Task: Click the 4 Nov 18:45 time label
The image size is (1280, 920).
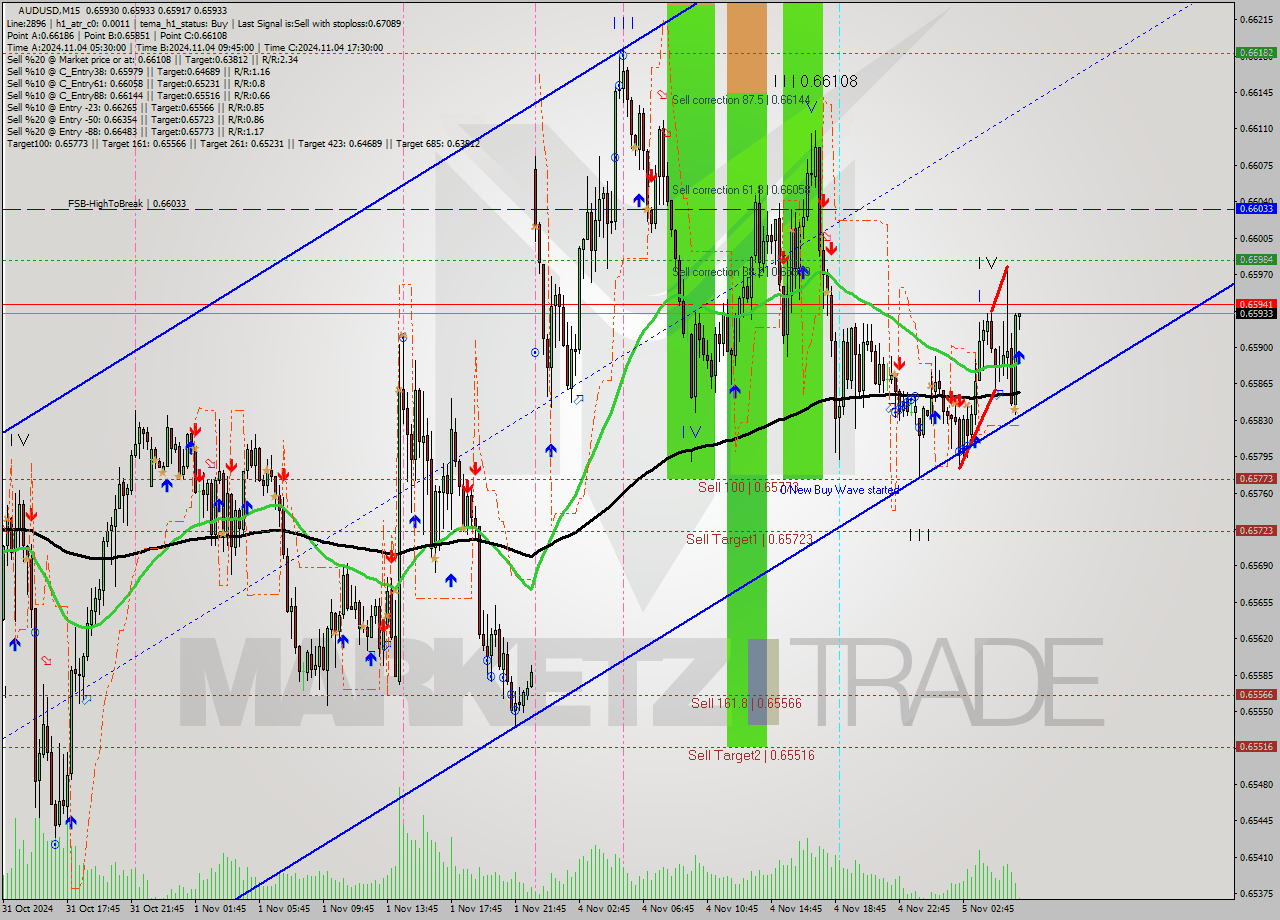Action: click(x=861, y=909)
